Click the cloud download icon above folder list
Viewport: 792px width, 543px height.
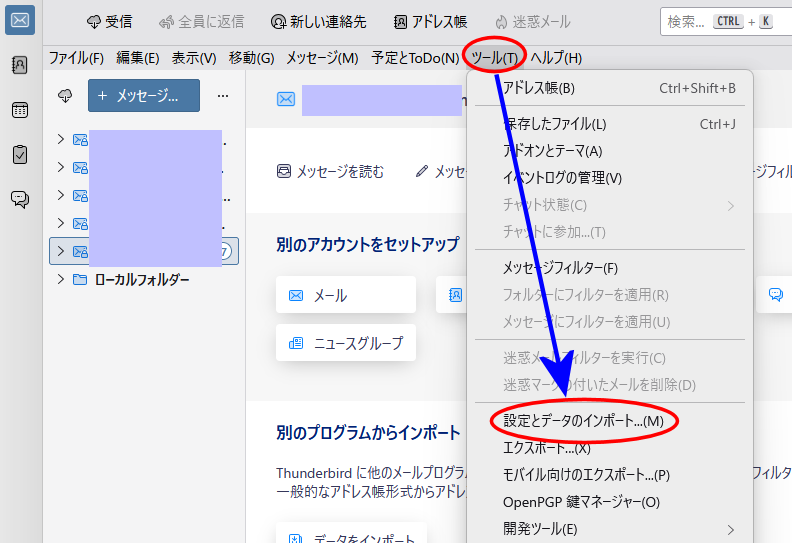click(x=65, y=96)
